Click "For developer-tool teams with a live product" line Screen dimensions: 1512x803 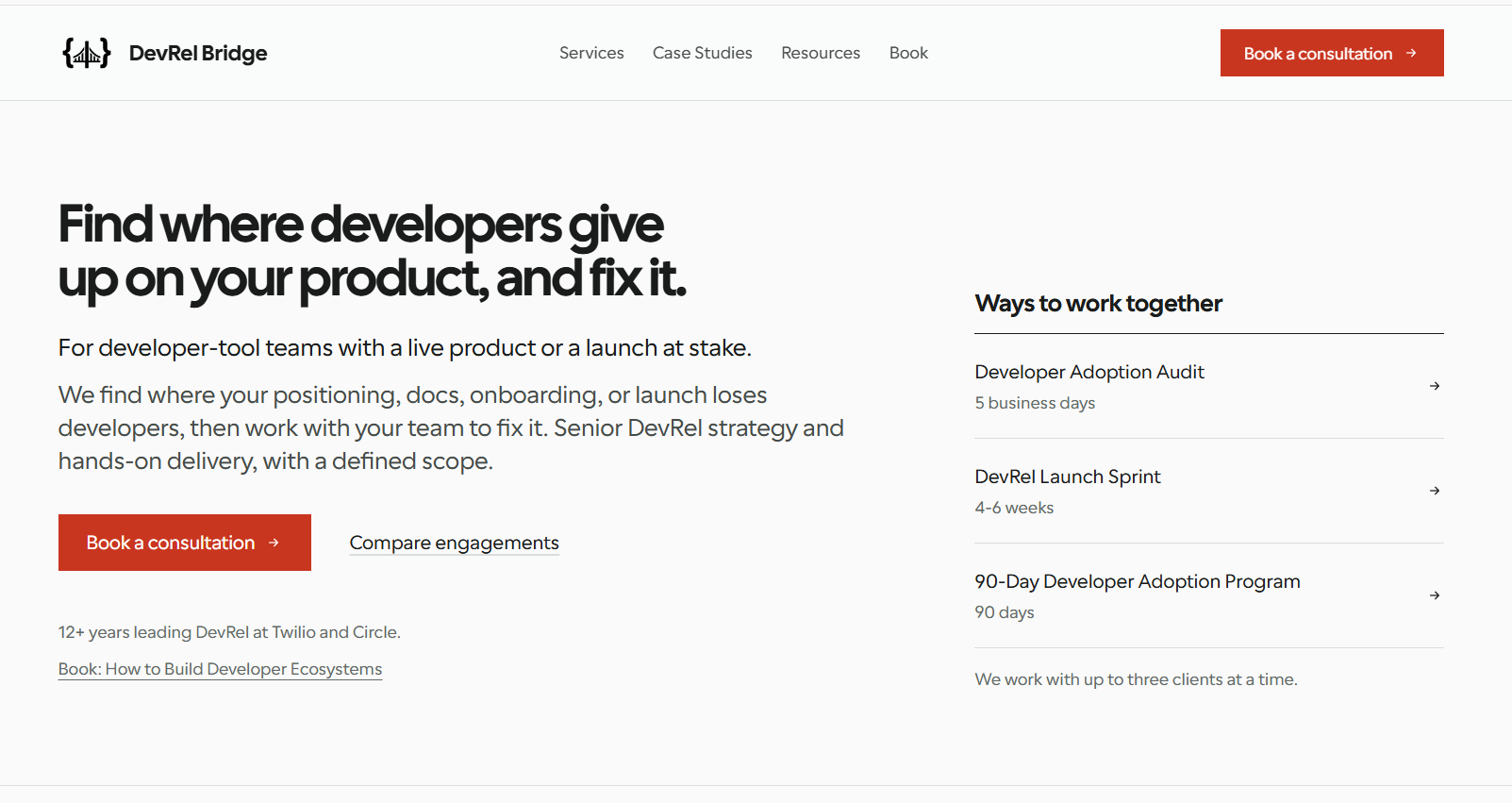coord(405,348)
